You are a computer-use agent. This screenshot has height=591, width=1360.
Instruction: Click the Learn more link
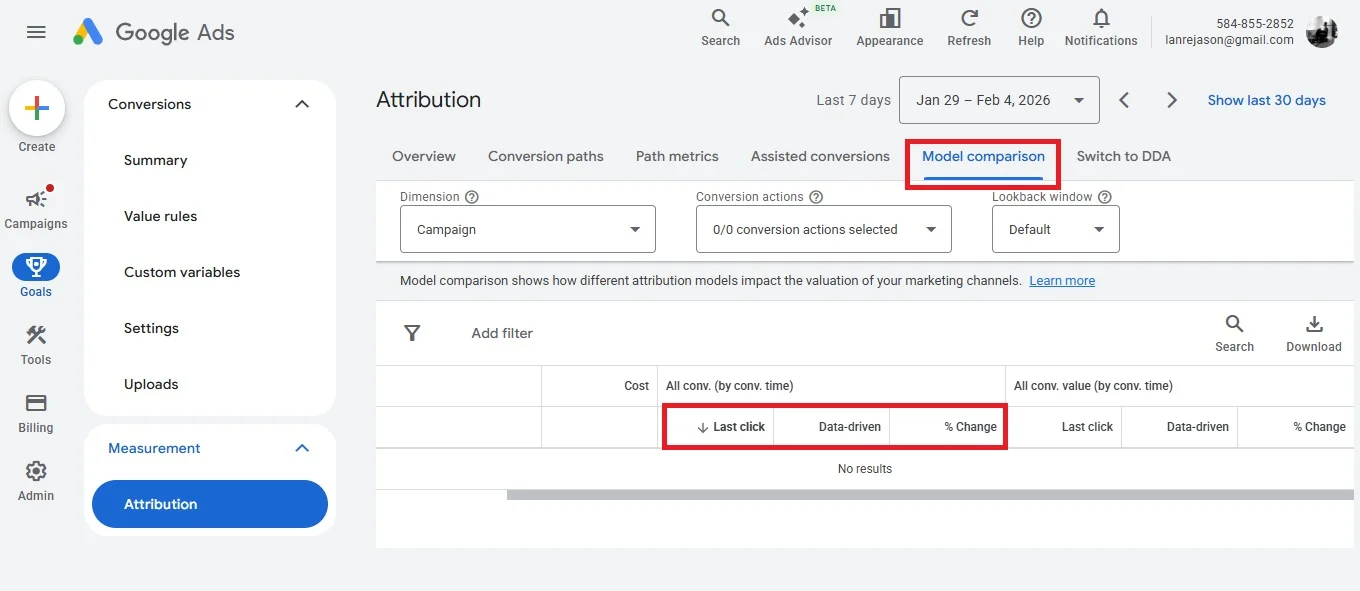pyautogui.click(x=1061, y=280)
